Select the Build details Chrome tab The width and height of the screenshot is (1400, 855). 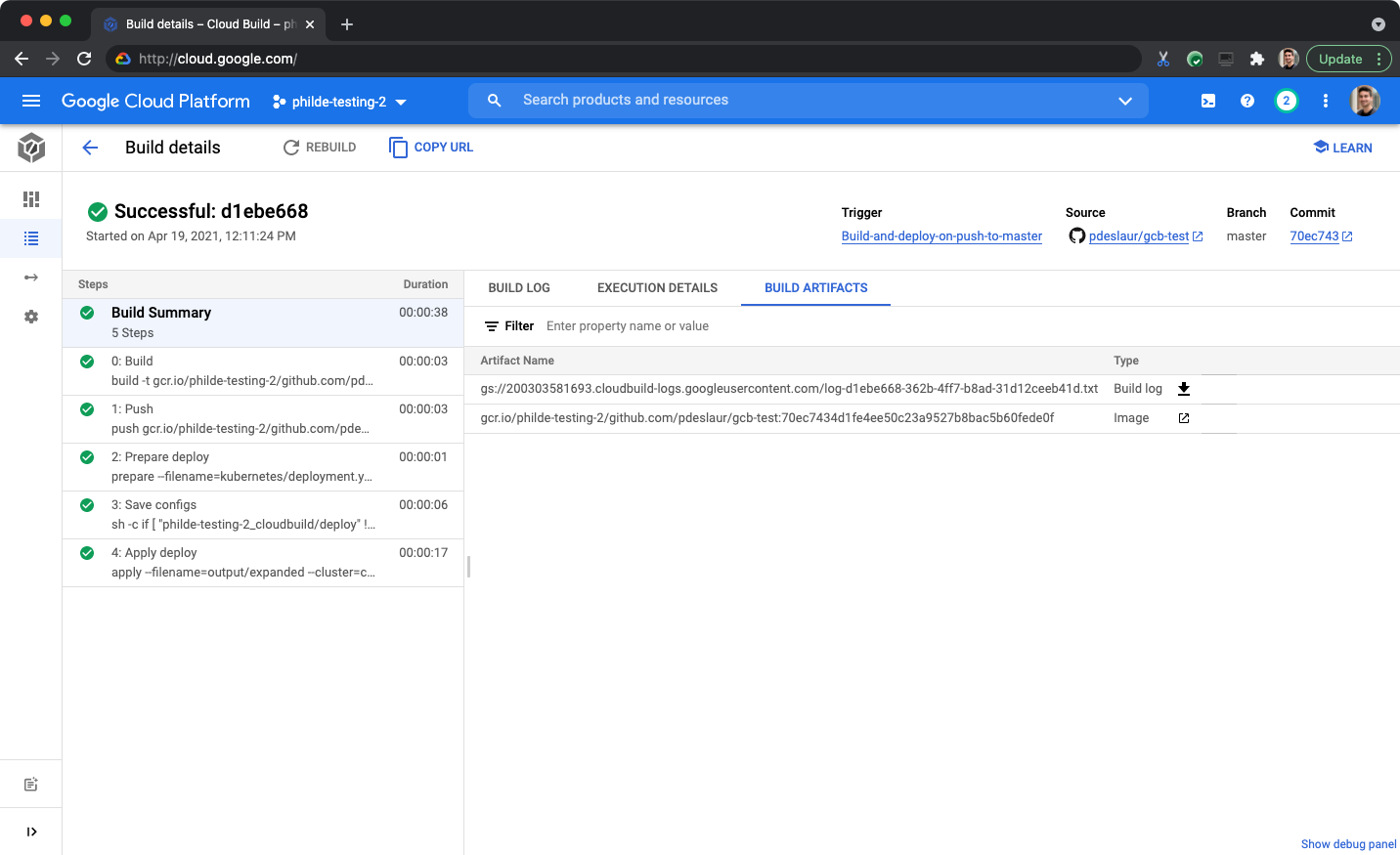pos(209,24)
